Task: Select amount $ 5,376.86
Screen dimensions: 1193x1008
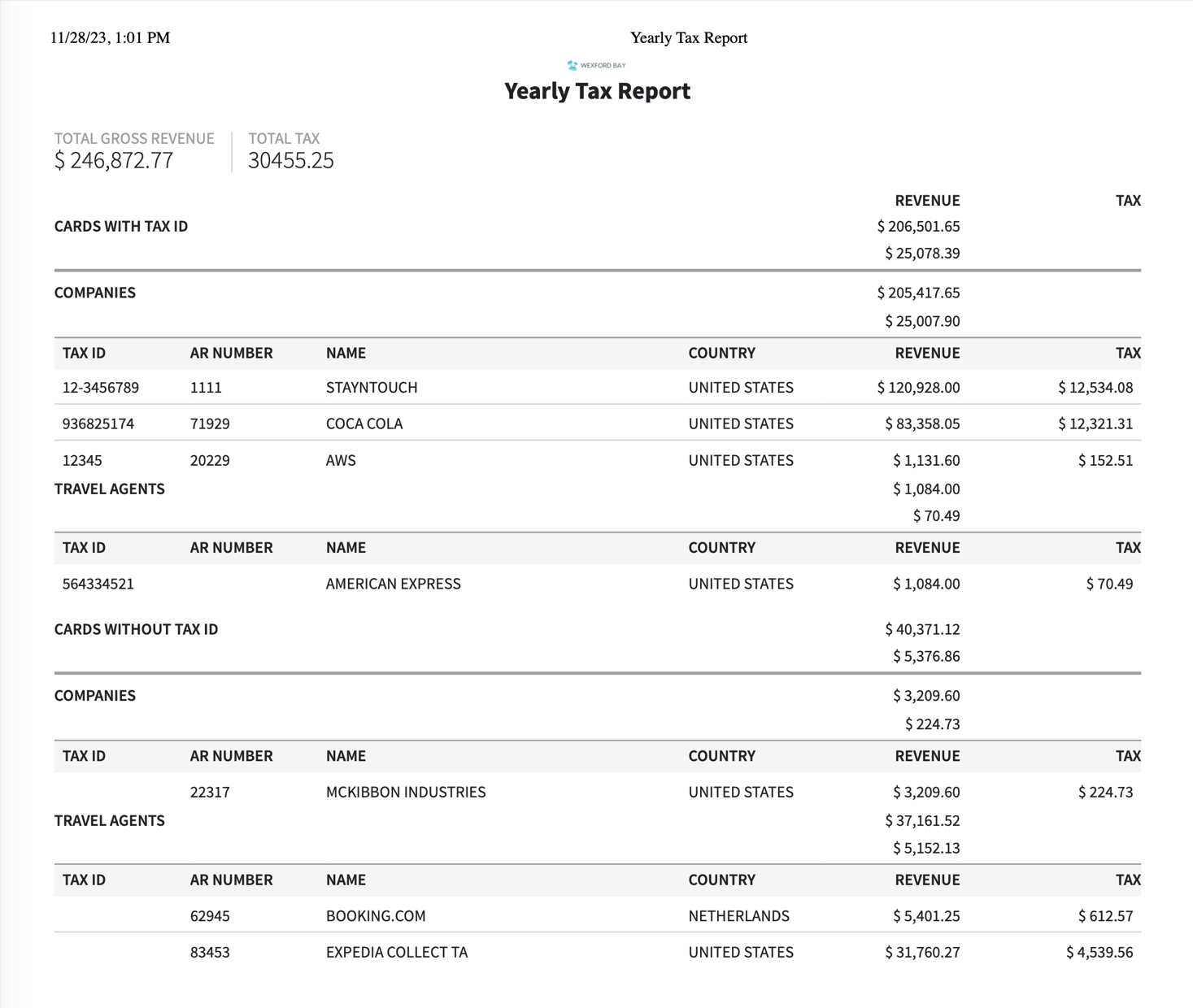Action: click(926, 656)
